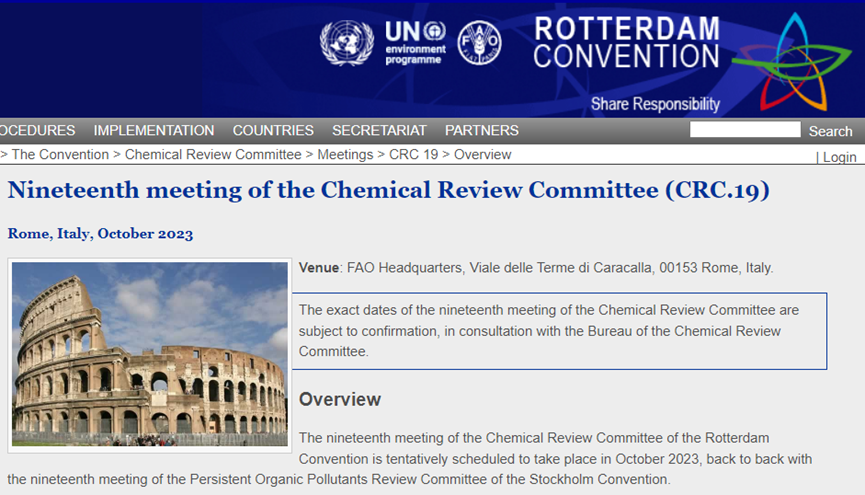Screen dimensions: 865x495
Task: Open the Secretariat menu
Action: pos(379,131)
